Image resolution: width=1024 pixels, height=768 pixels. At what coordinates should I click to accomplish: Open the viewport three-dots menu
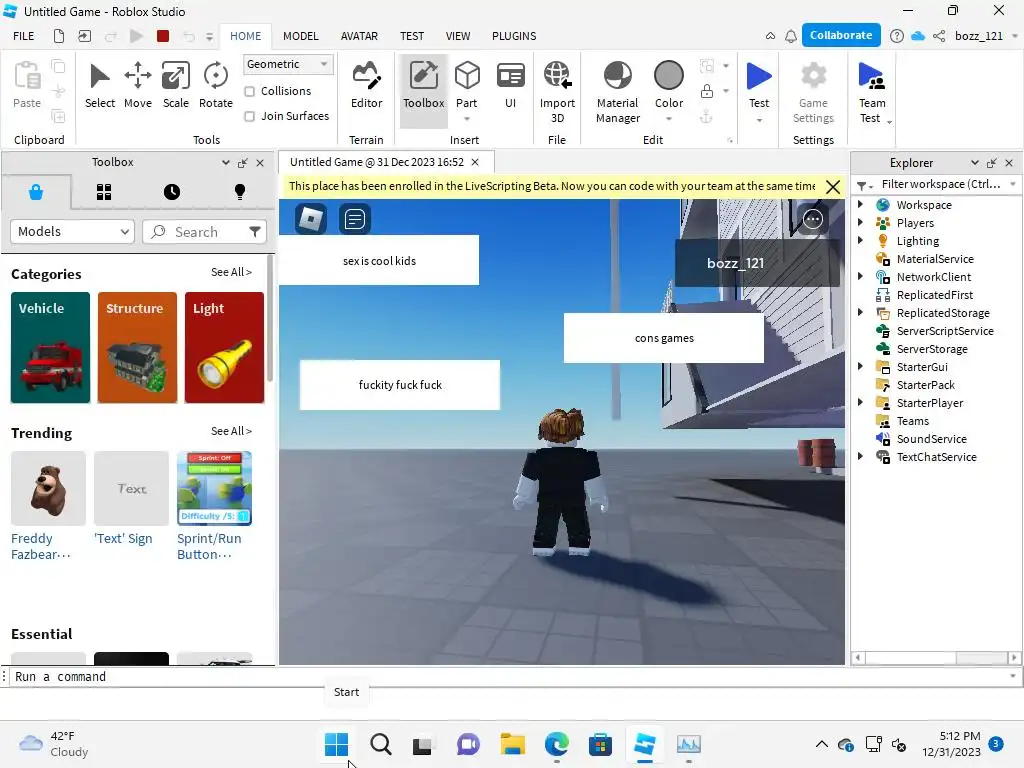[812, 219]
